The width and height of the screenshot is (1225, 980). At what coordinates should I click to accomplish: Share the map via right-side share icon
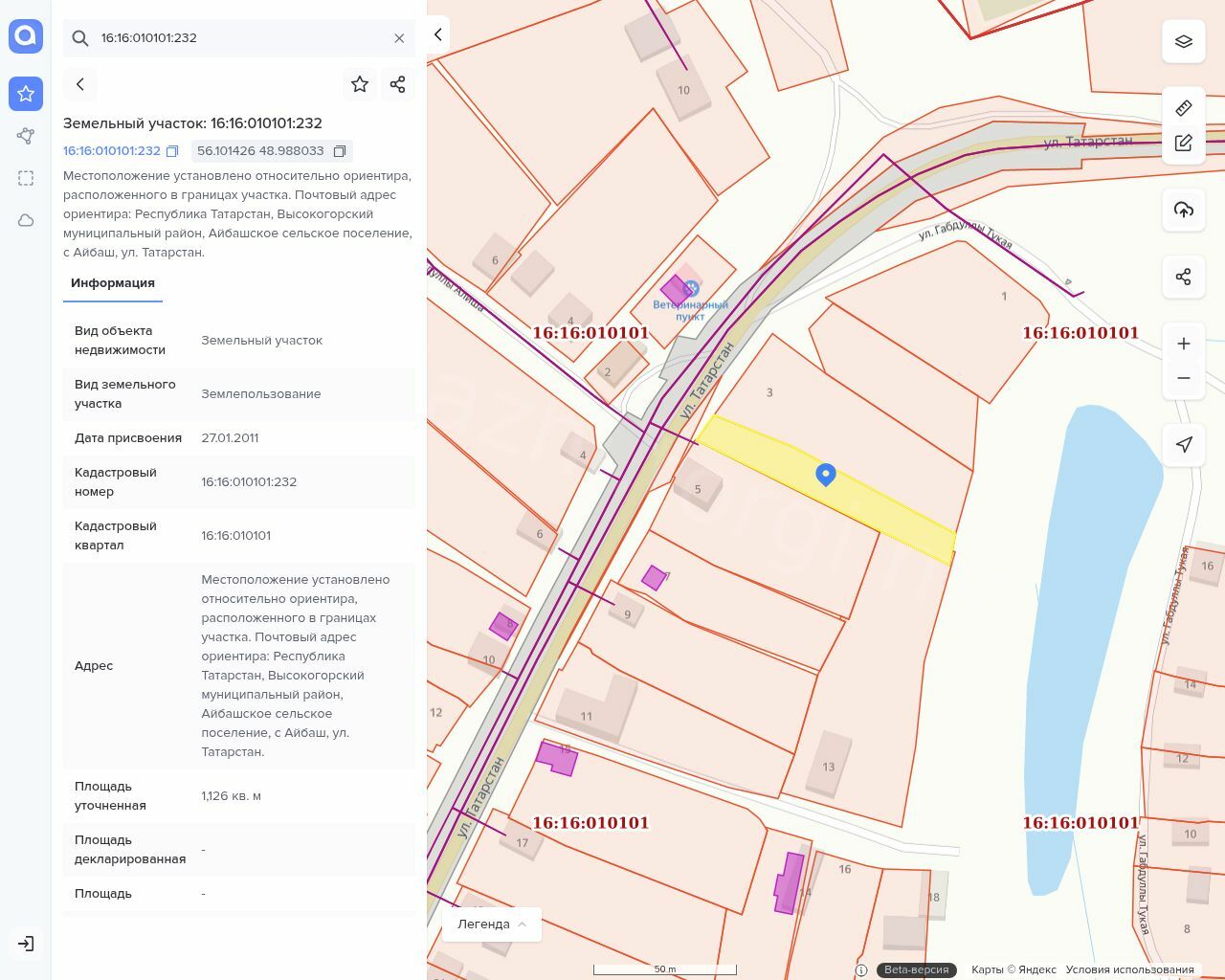(1184, 277)
